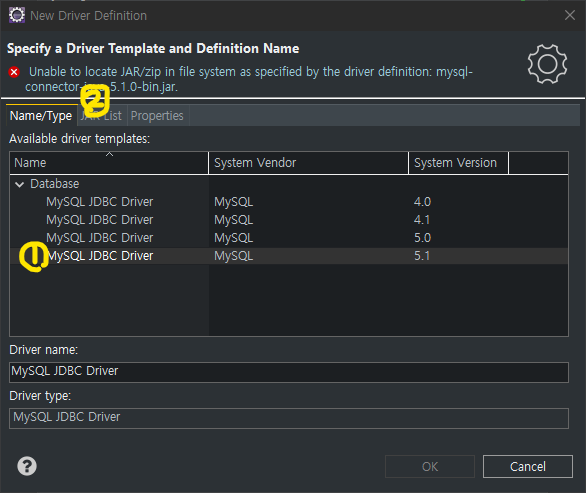Click version value 4.1 cell

[422, 220]
